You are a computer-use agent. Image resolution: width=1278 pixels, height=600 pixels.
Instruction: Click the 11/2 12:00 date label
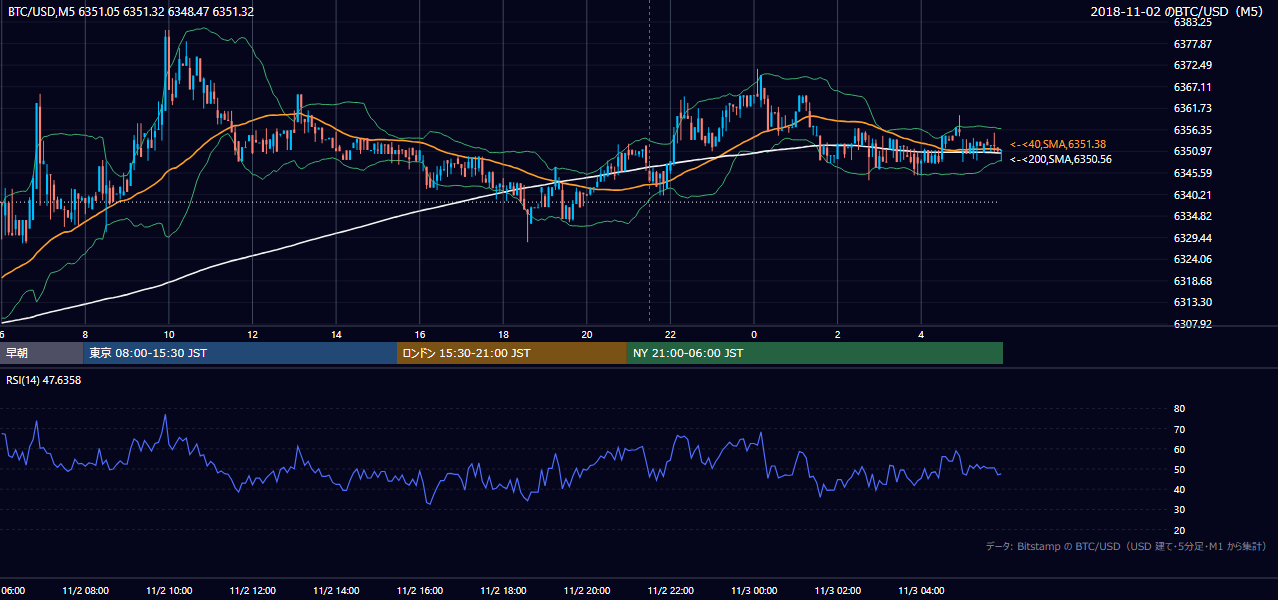[253, 591]
